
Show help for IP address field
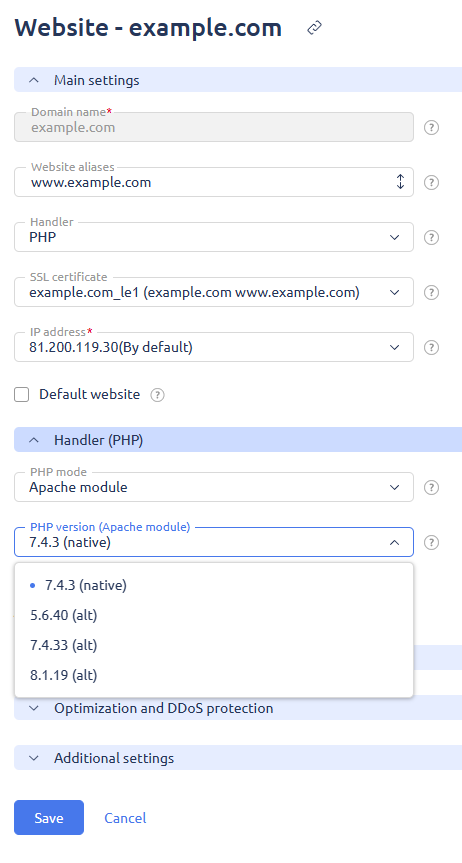click(432, 348)
